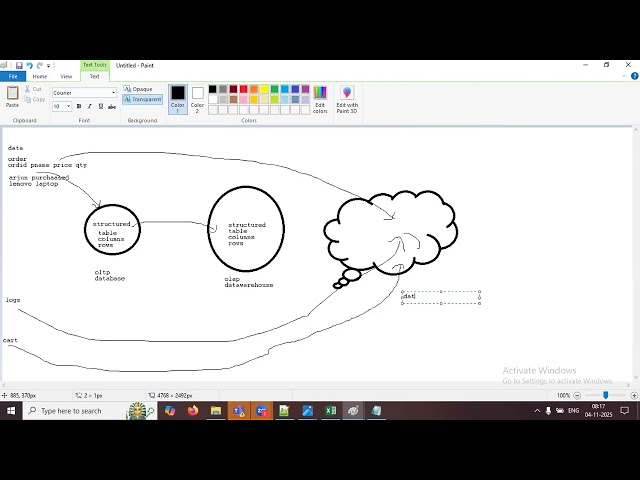Open the Windows Start menu

[x=11, y=411]
